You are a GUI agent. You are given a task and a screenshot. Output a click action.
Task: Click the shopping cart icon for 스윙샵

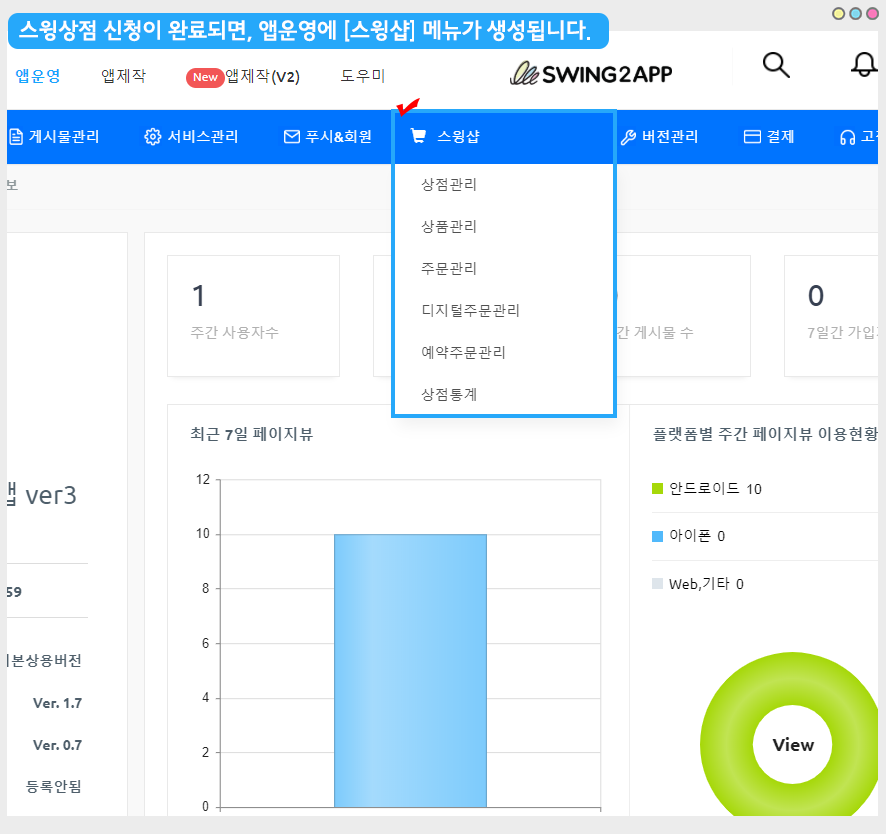(x=418, y=137)
